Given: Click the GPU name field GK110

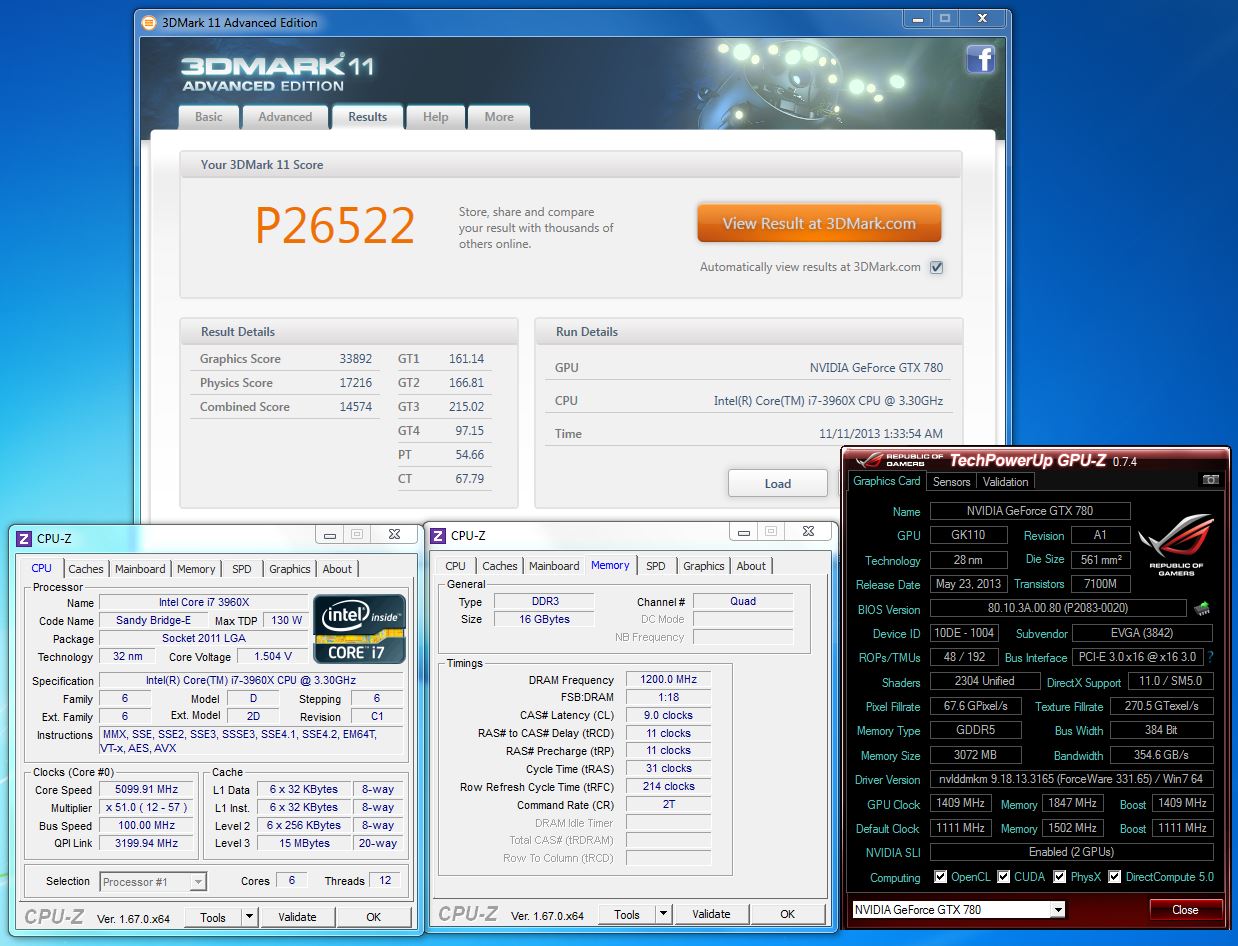Looking at the screenshot, I should 969,535.
